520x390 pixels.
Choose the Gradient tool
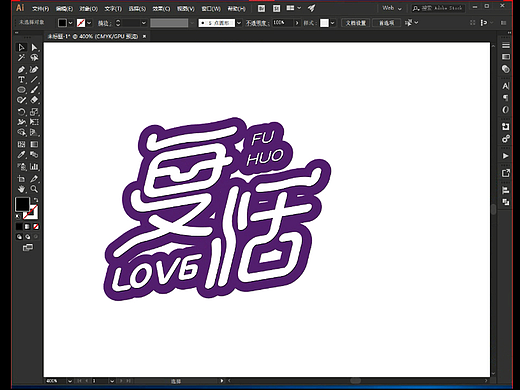[x=34, y=144]
